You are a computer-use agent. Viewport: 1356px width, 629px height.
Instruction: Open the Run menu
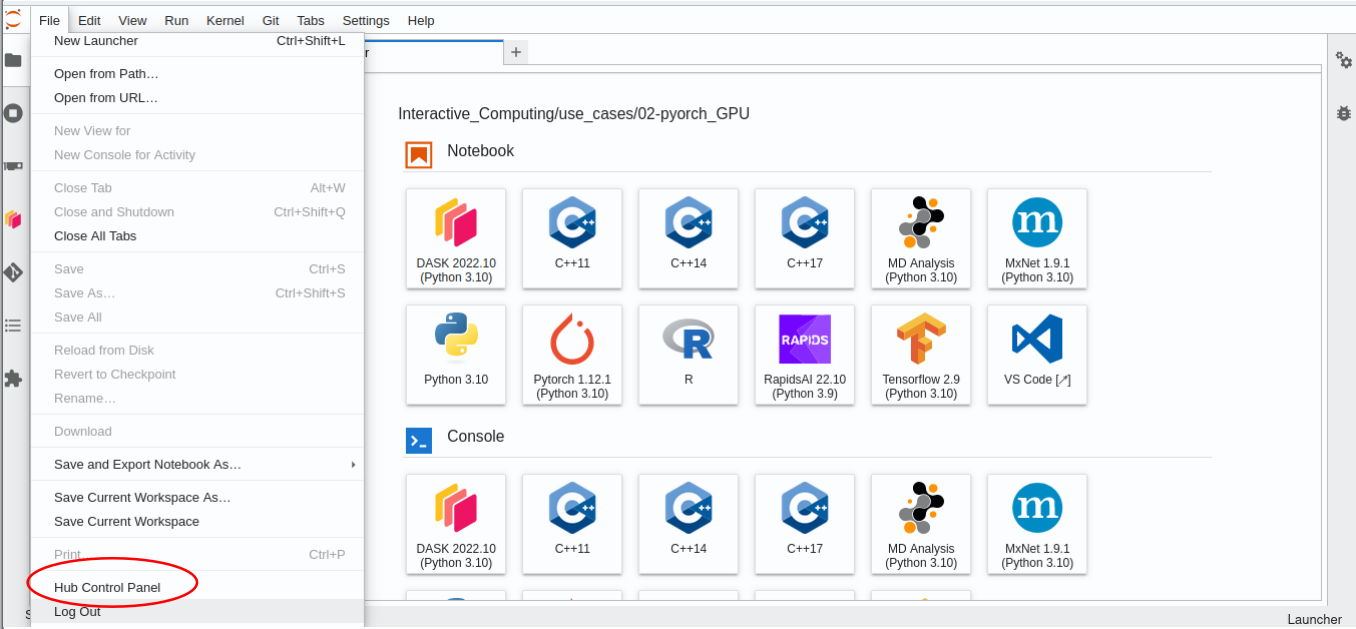pos(176,20)
